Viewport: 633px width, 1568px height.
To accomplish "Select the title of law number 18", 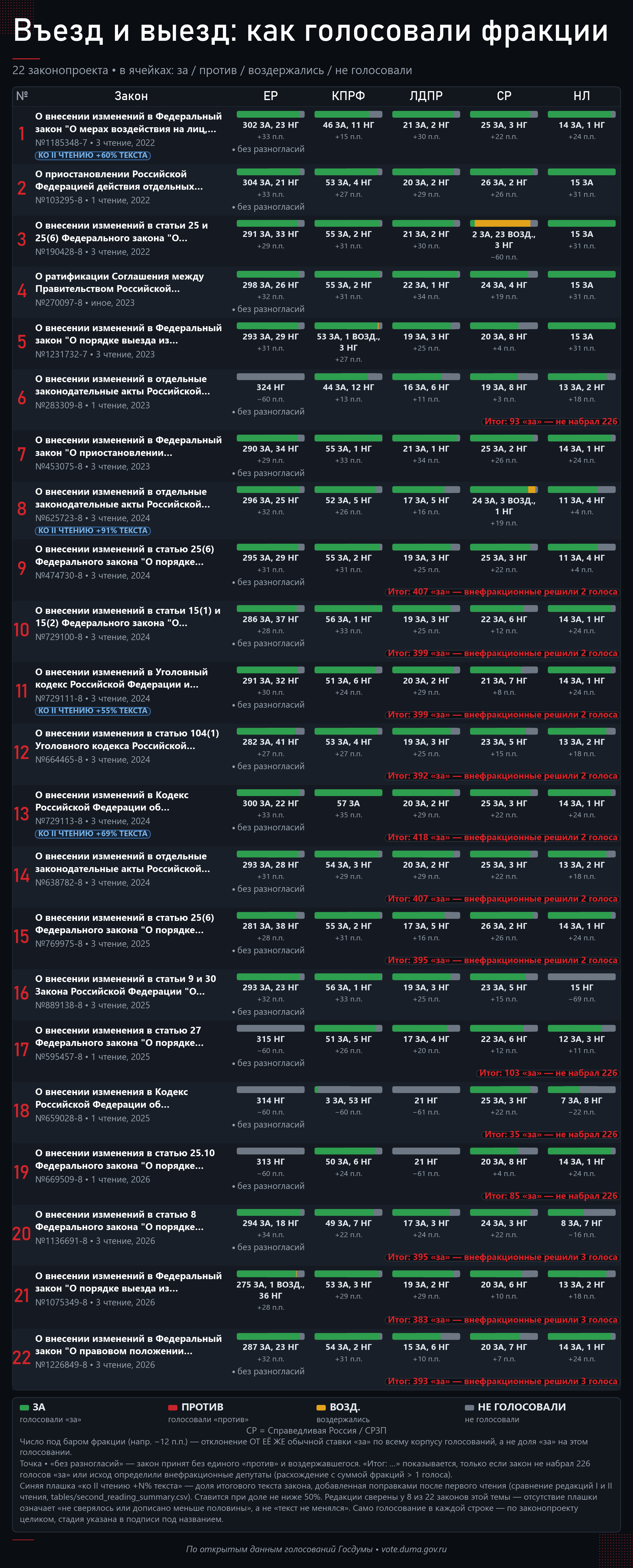I will [112, 1098].
